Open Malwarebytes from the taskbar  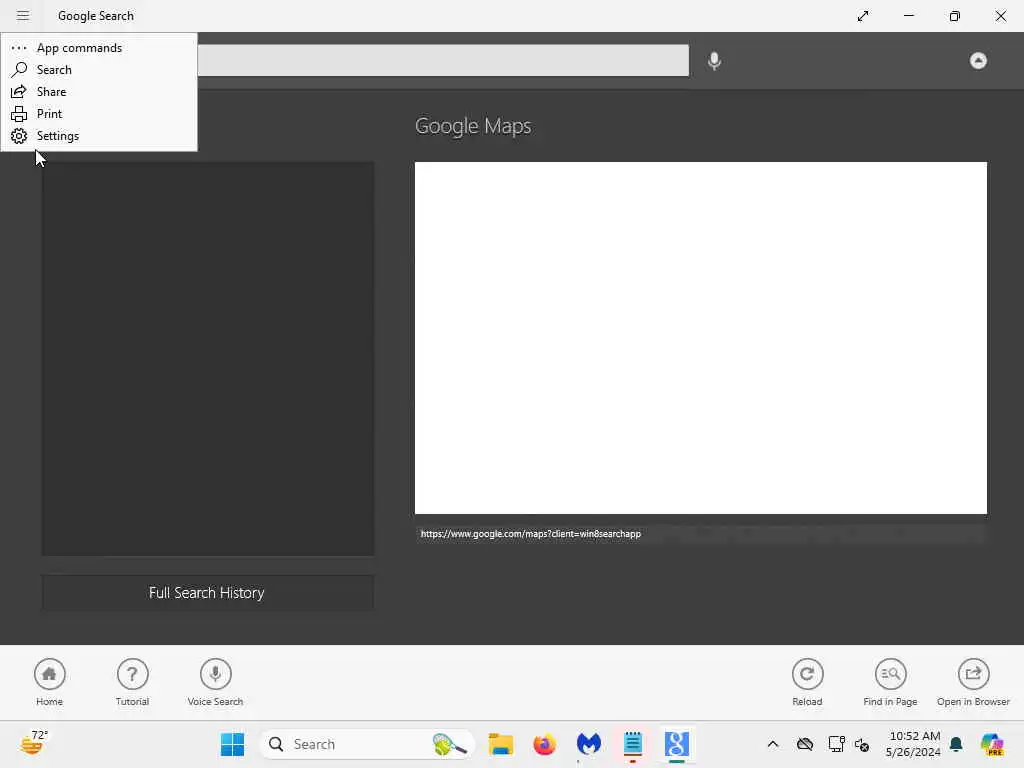pyautogui.click(x=588, y=744)
